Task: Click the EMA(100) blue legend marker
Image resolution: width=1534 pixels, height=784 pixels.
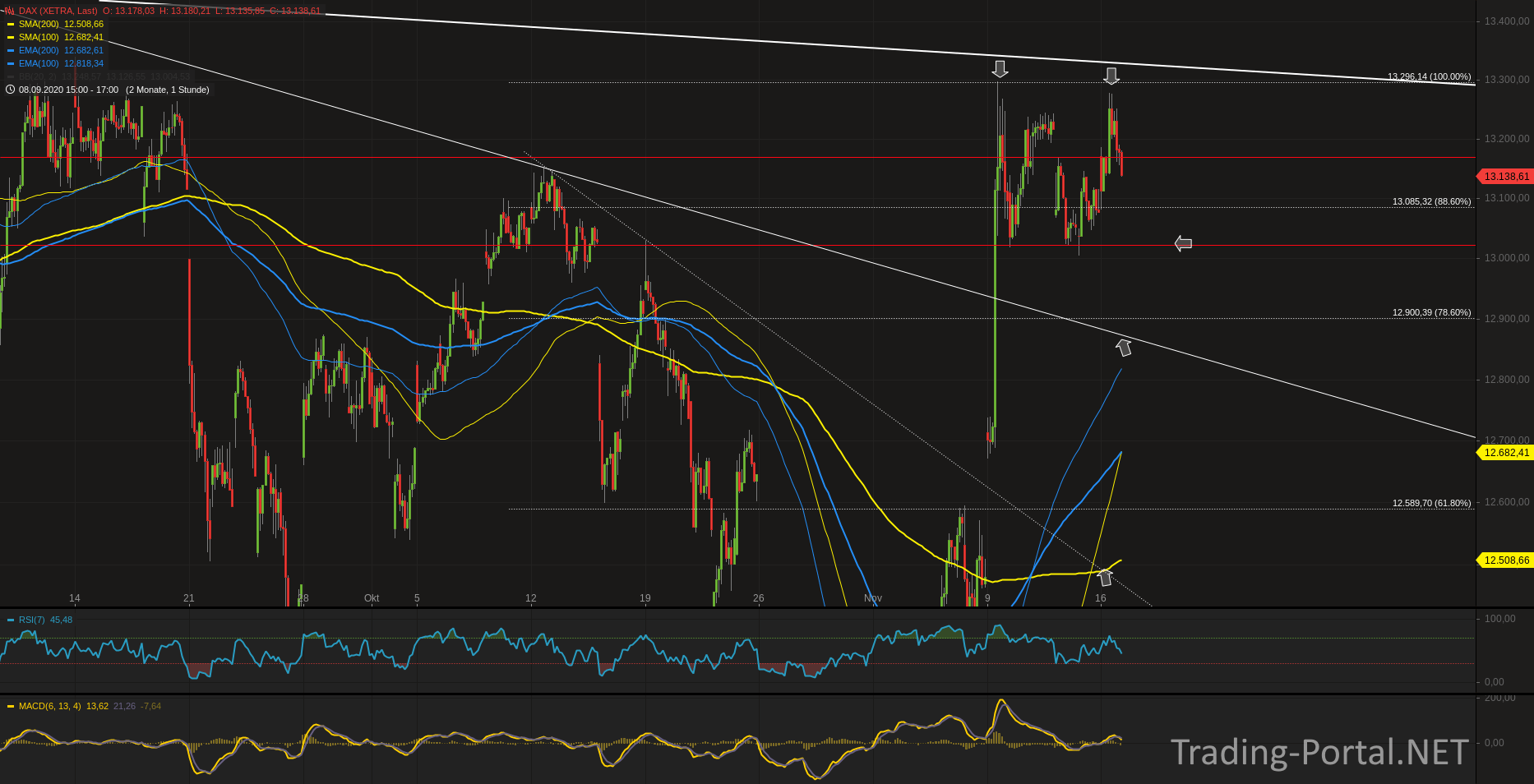Action: [x=11, y=64]
